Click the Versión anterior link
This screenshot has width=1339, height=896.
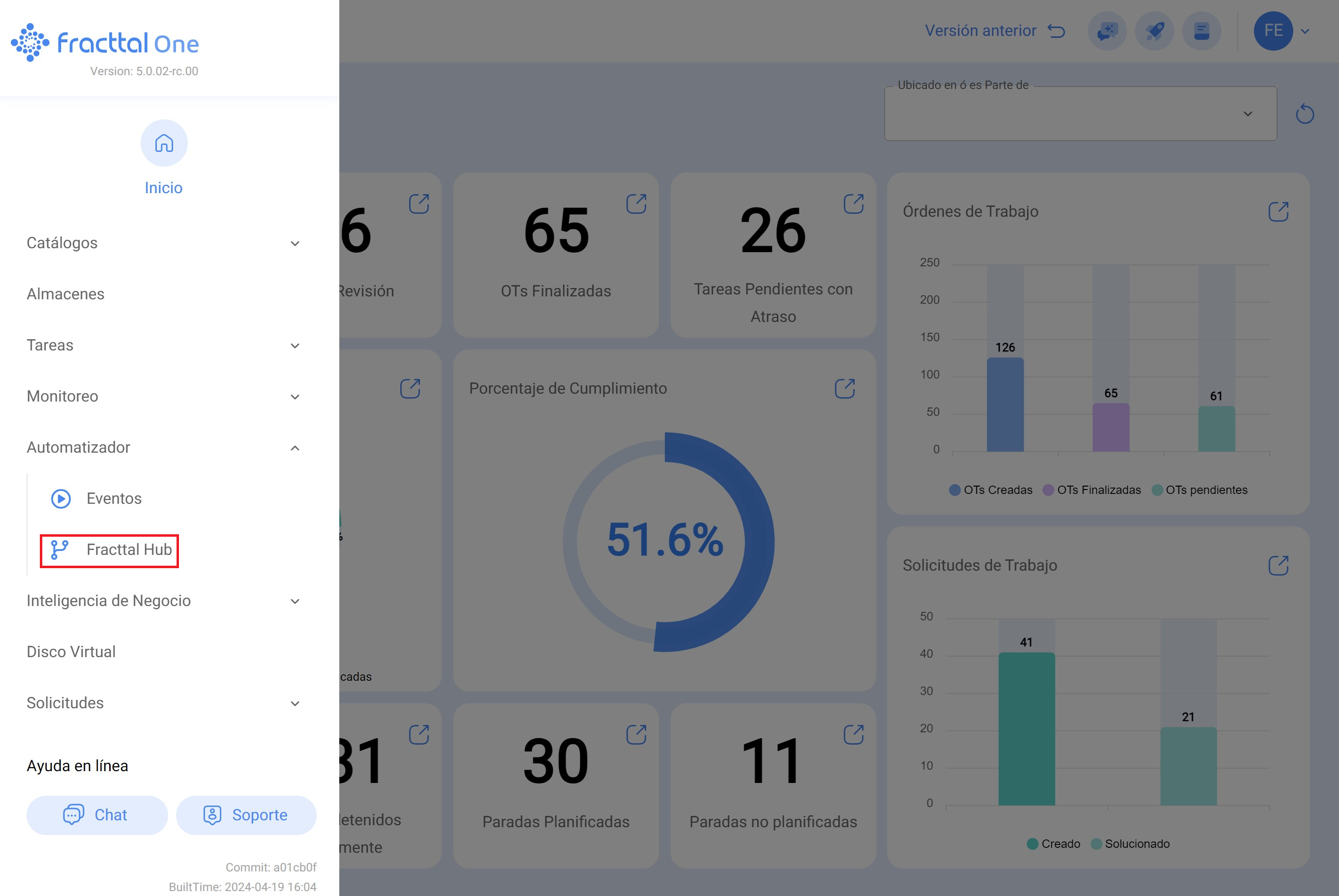tap(981, 31)
